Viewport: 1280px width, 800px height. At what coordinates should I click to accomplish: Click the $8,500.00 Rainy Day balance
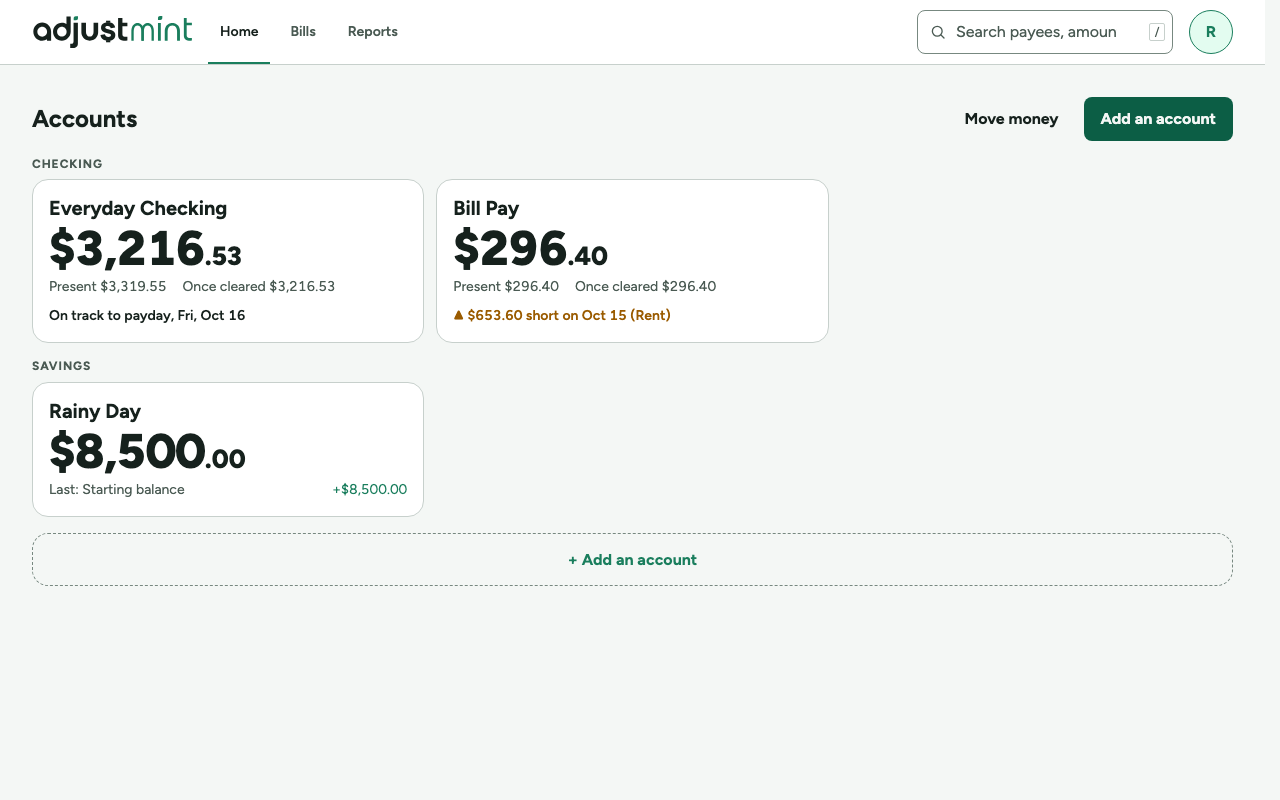click(x=147, y=452)
